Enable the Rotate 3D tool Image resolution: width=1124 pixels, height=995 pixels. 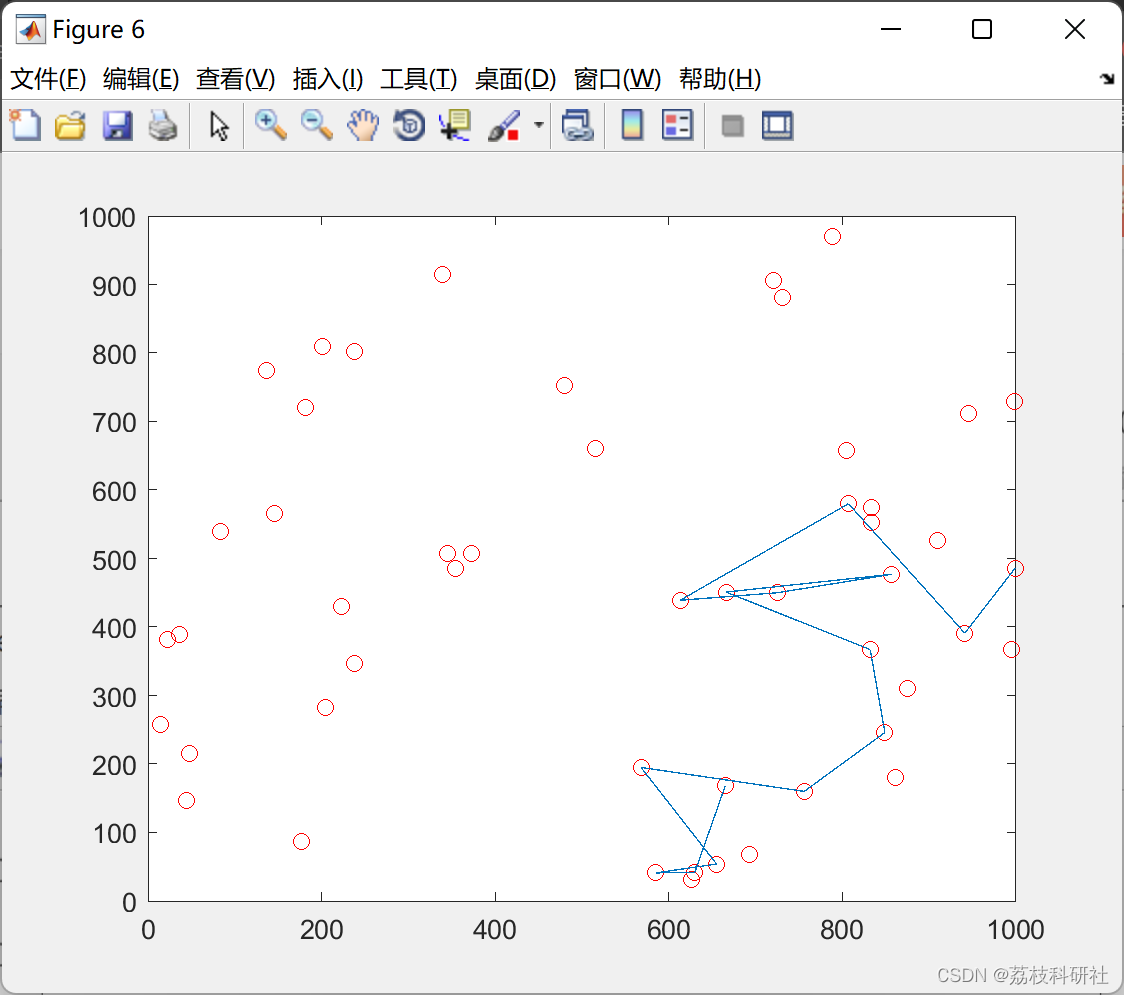pyautogui.click(x=409, y=125)
